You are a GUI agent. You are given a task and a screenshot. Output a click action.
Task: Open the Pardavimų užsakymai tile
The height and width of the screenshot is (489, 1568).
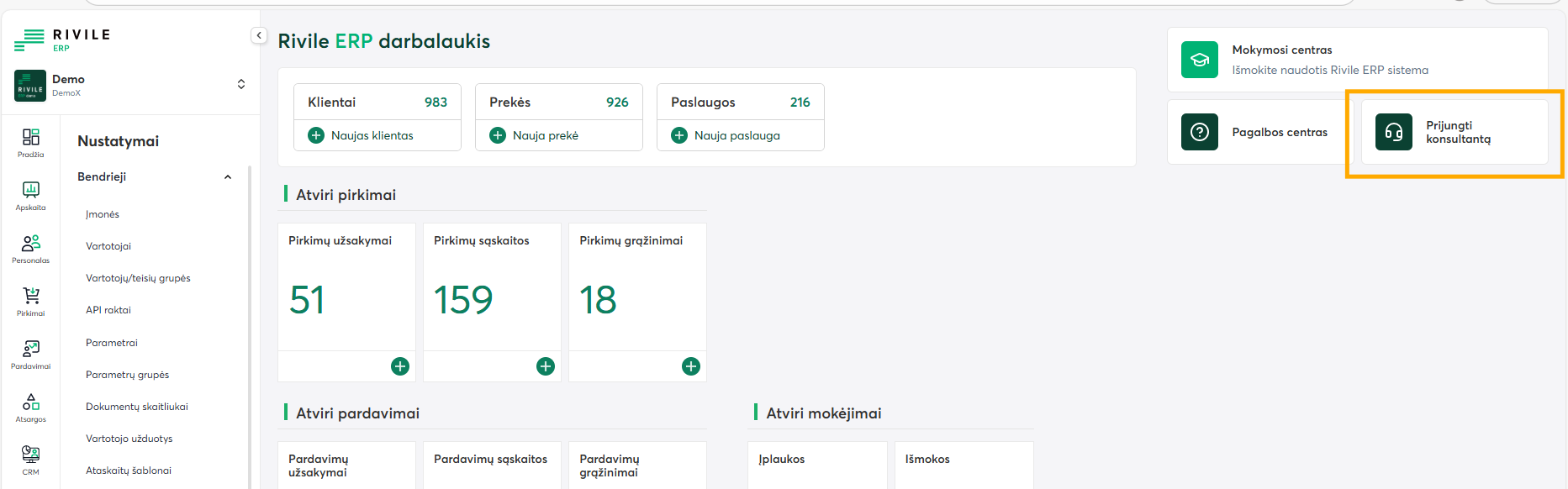point(347,465)
